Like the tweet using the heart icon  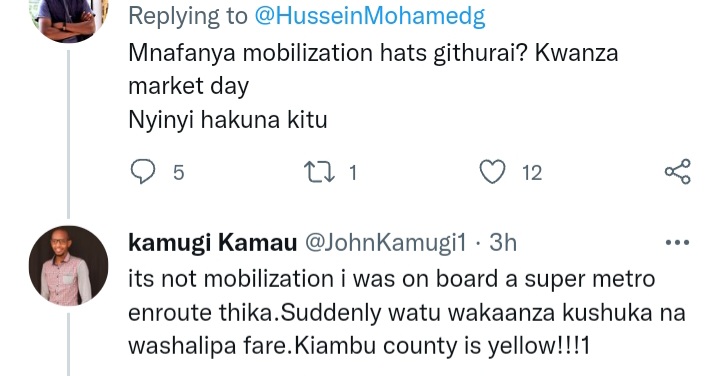tap(492, 172)
